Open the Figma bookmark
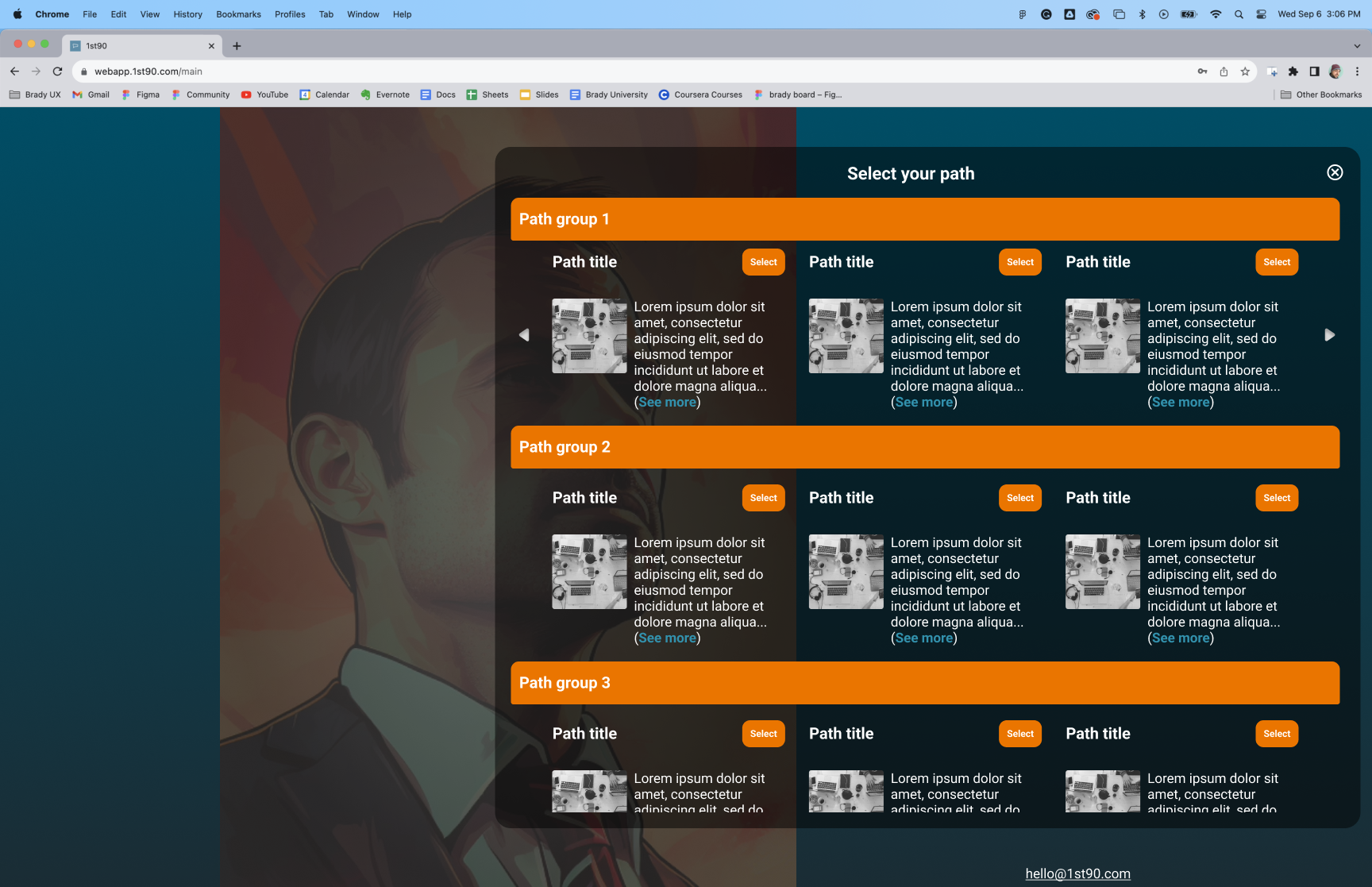 [x=141, y=94]
